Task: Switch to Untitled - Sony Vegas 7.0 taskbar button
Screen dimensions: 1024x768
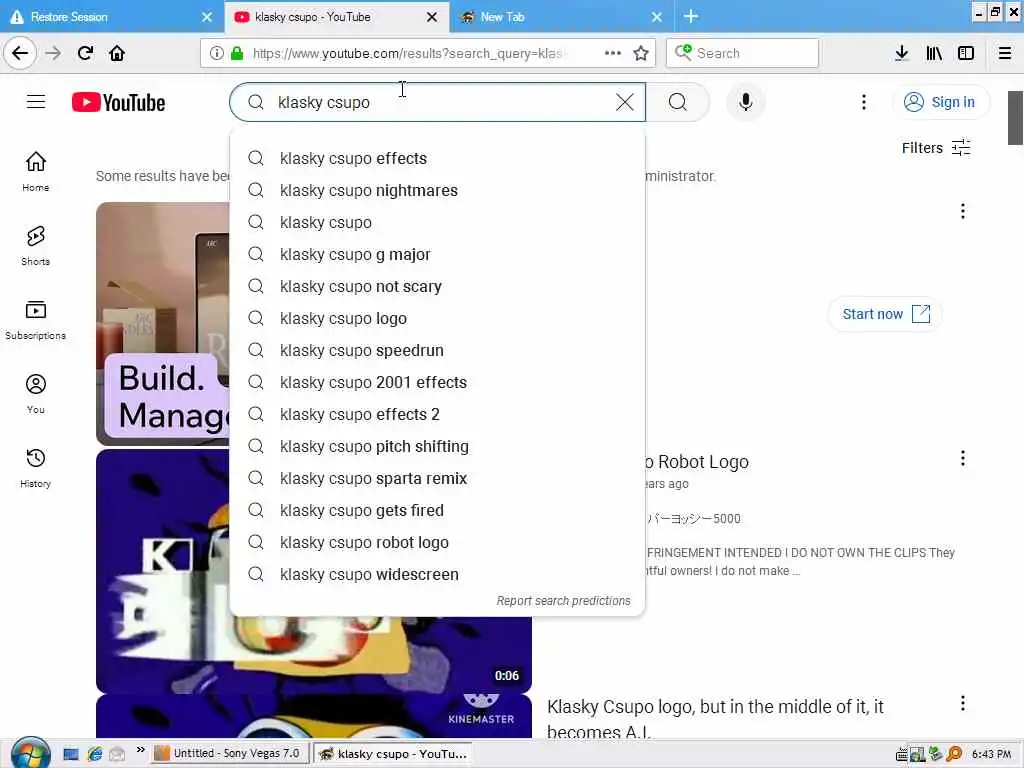Action: pos(231,754)
